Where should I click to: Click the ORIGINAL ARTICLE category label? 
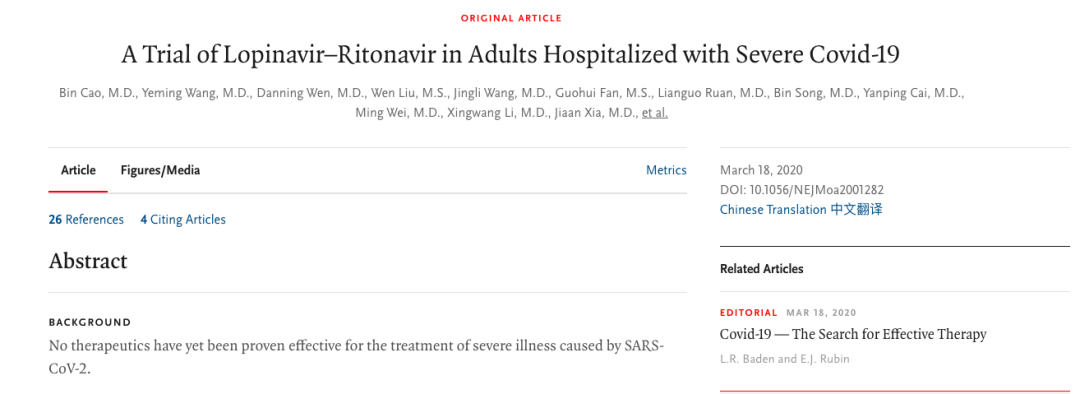pos(511,18)
